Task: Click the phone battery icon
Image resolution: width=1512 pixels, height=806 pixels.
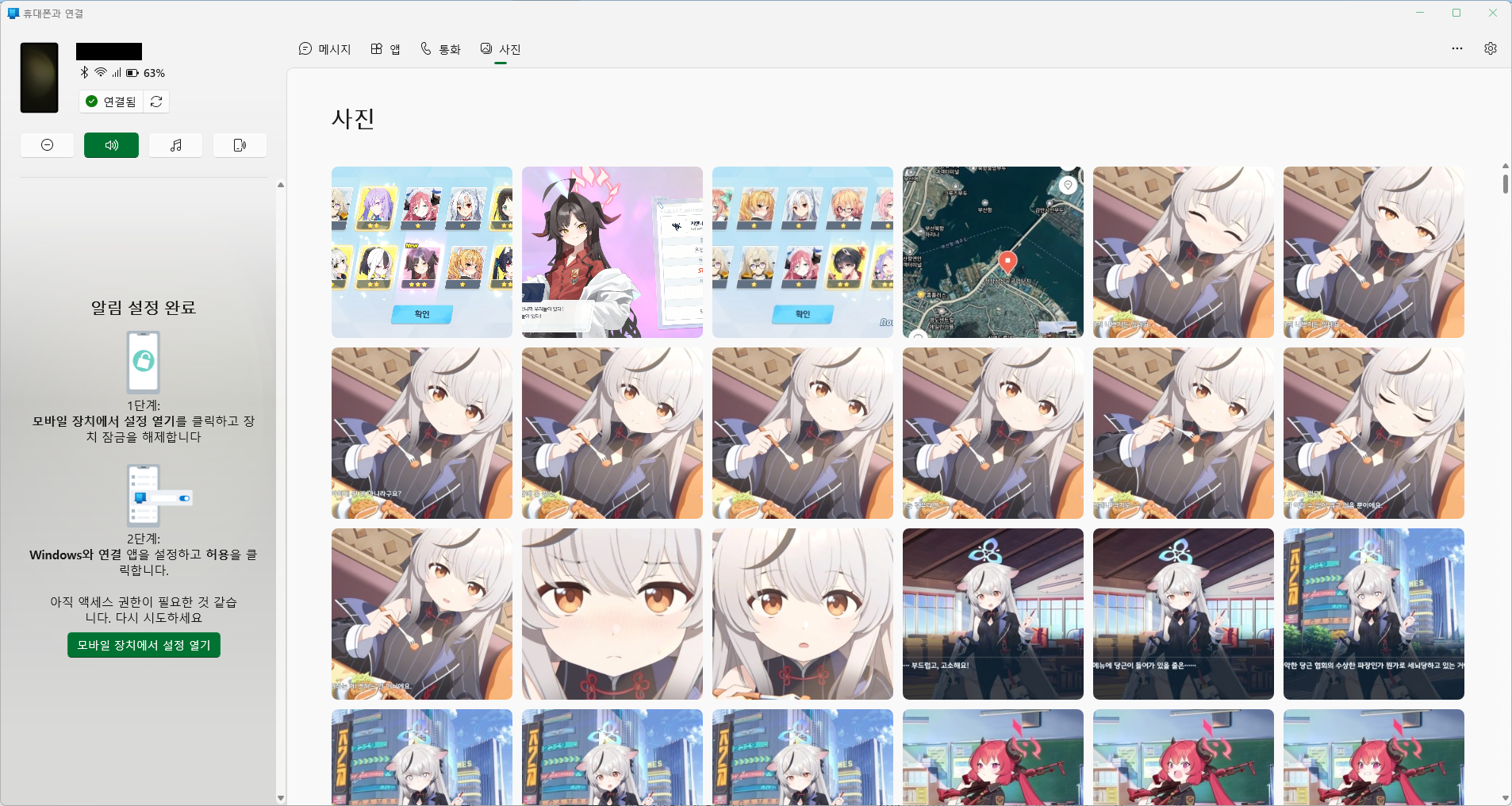Action: point(132,73)
